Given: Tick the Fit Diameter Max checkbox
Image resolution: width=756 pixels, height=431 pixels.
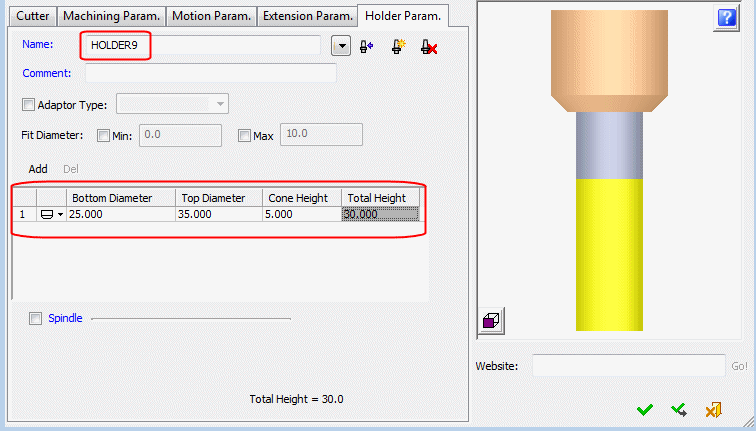Looking at the screenshot, I should click(244, 135).
